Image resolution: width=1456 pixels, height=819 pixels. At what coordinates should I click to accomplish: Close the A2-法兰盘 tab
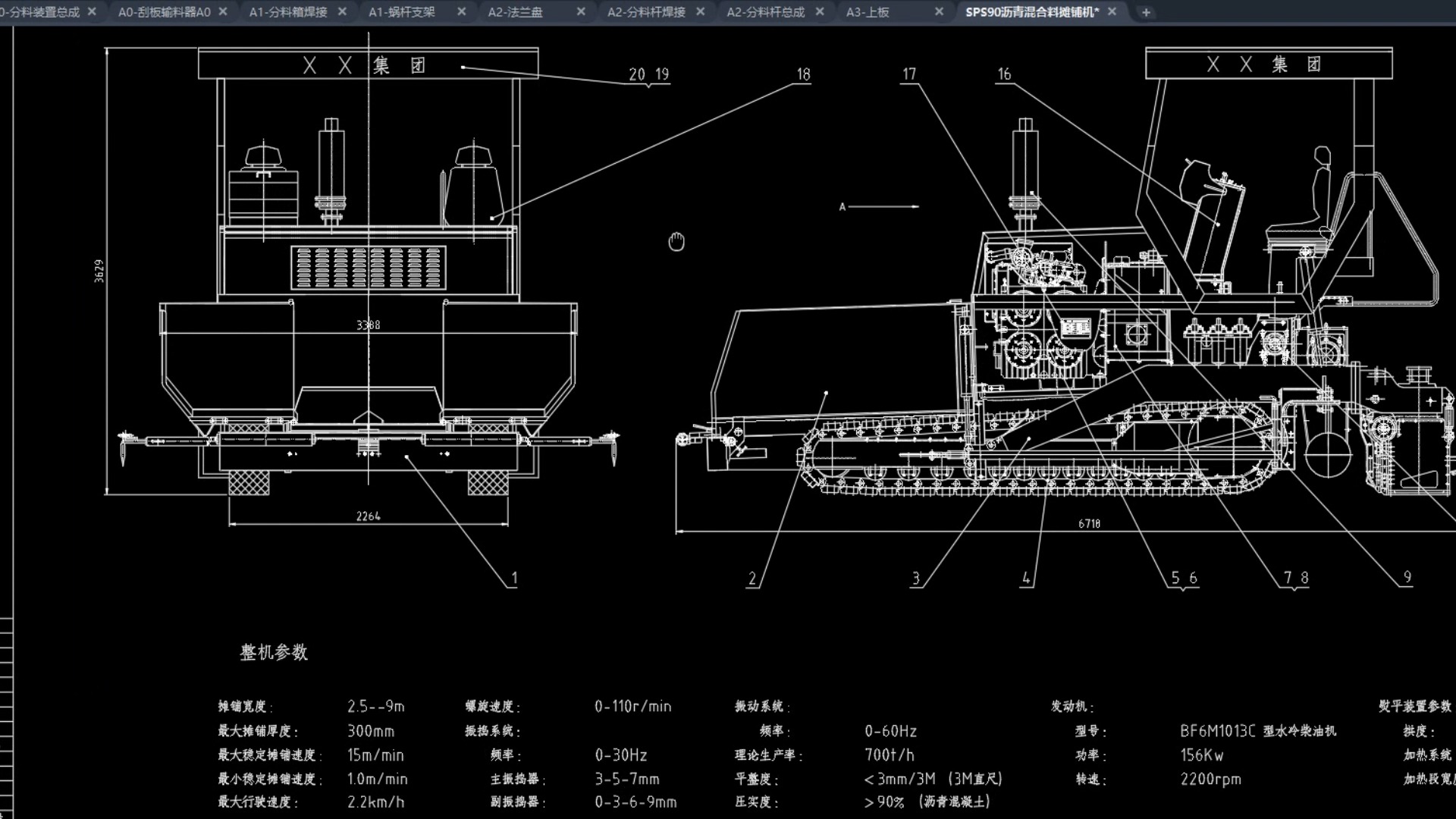pyautogui.click(x=581, y=12)
